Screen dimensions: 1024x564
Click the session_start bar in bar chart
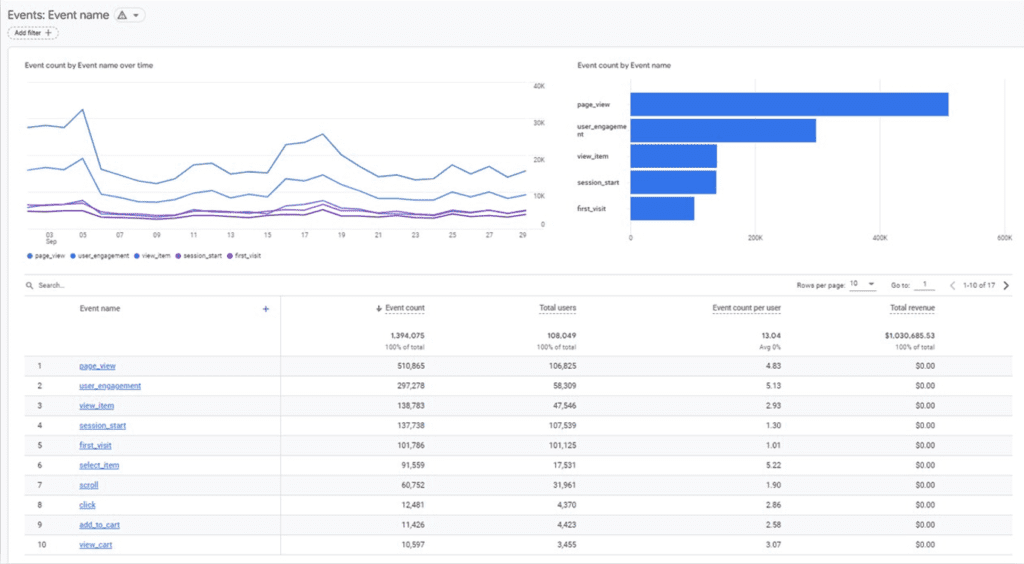pyautogui.click(x=673, y=182)
